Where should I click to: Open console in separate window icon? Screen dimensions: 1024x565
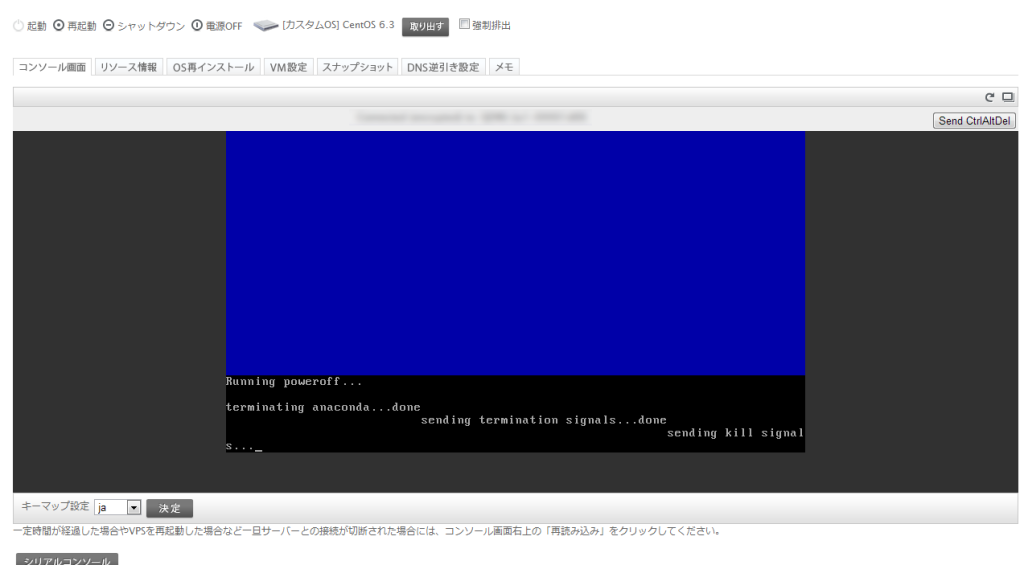coord(1007,97)
